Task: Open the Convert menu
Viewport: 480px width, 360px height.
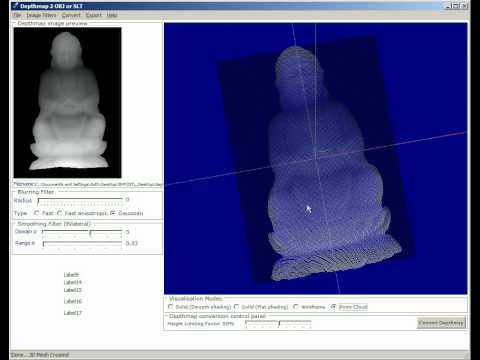Action: [71, 15]
